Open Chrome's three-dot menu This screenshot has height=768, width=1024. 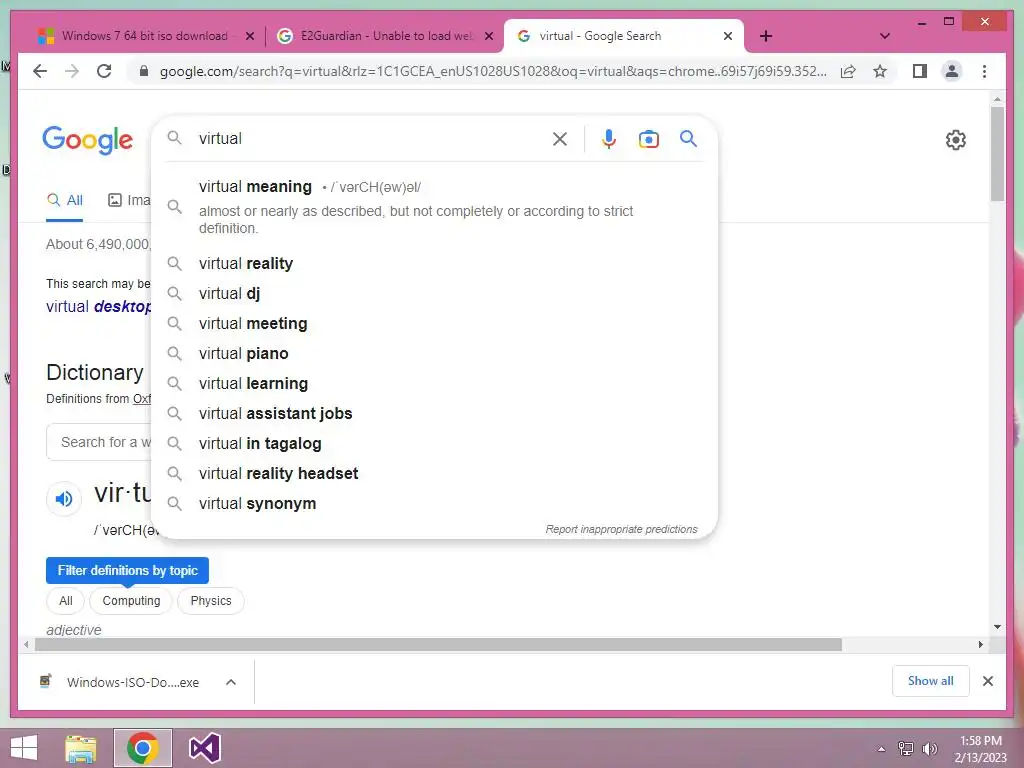(x=984, y=71)
